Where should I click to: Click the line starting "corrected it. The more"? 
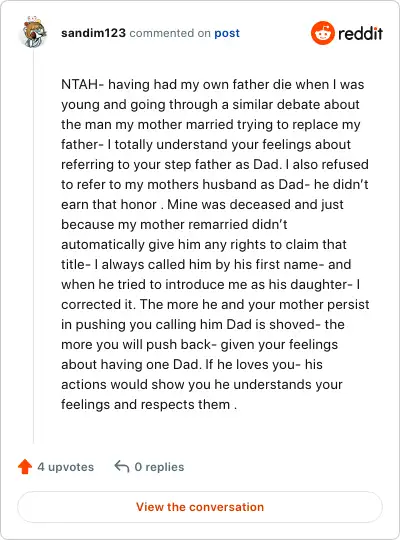(215, 304)
